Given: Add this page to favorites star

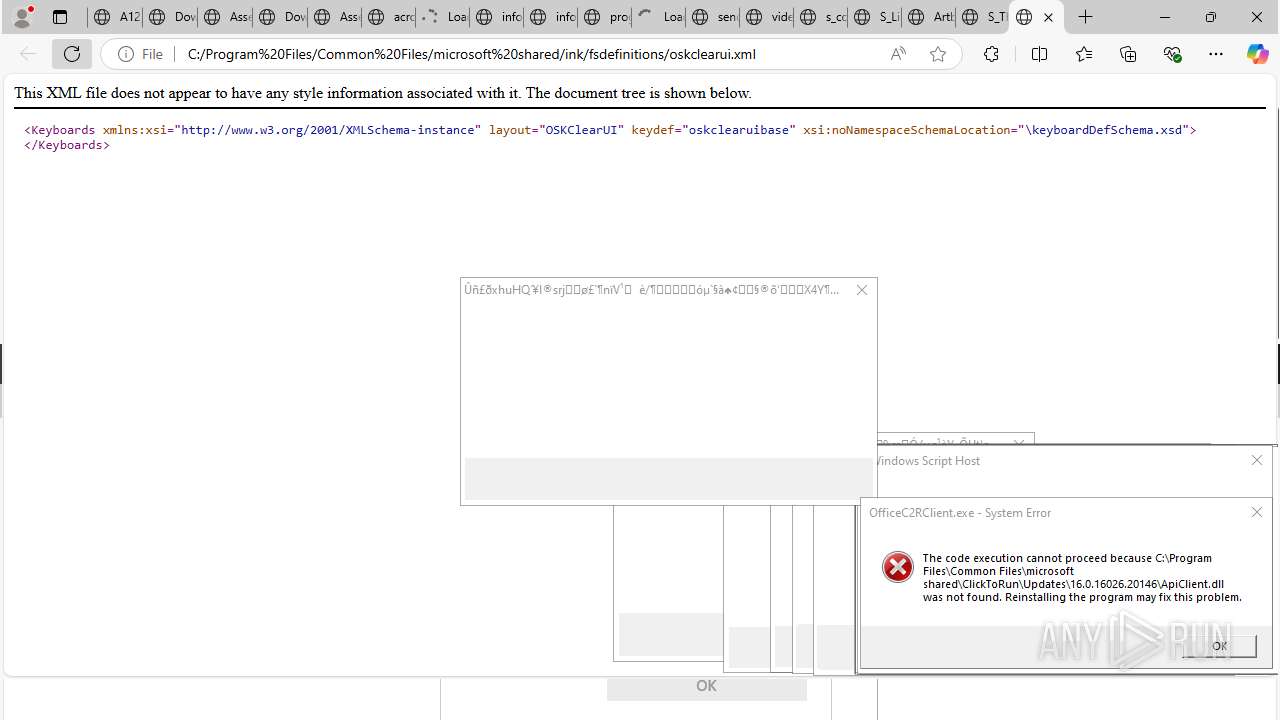Looking at the screenshot, I should [x=938, y=54].
